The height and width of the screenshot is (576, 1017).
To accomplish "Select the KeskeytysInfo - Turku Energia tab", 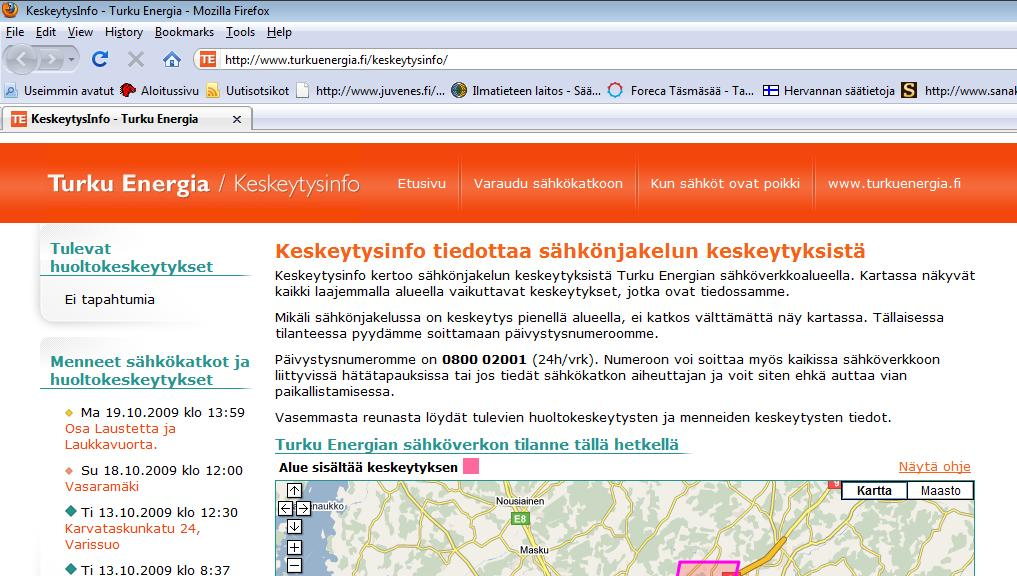I will [126, 119].
